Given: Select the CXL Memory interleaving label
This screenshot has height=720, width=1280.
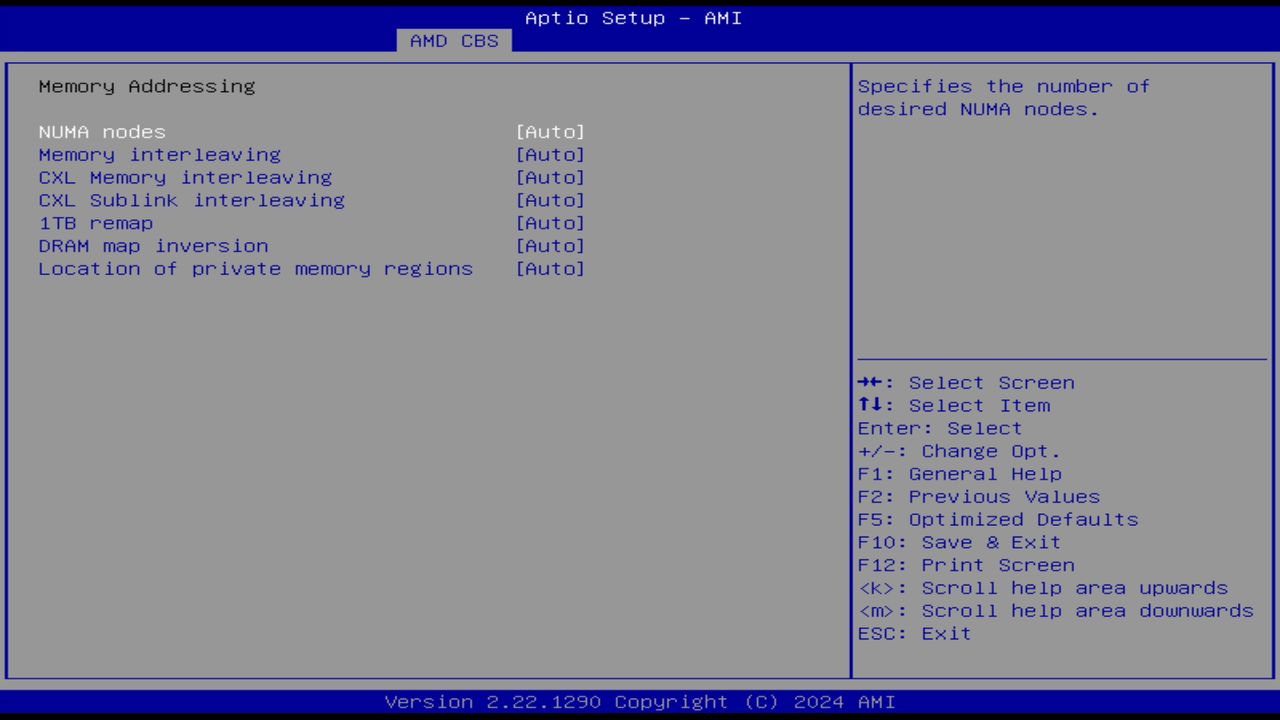Looking at the screenshot, I should (185, 178).
